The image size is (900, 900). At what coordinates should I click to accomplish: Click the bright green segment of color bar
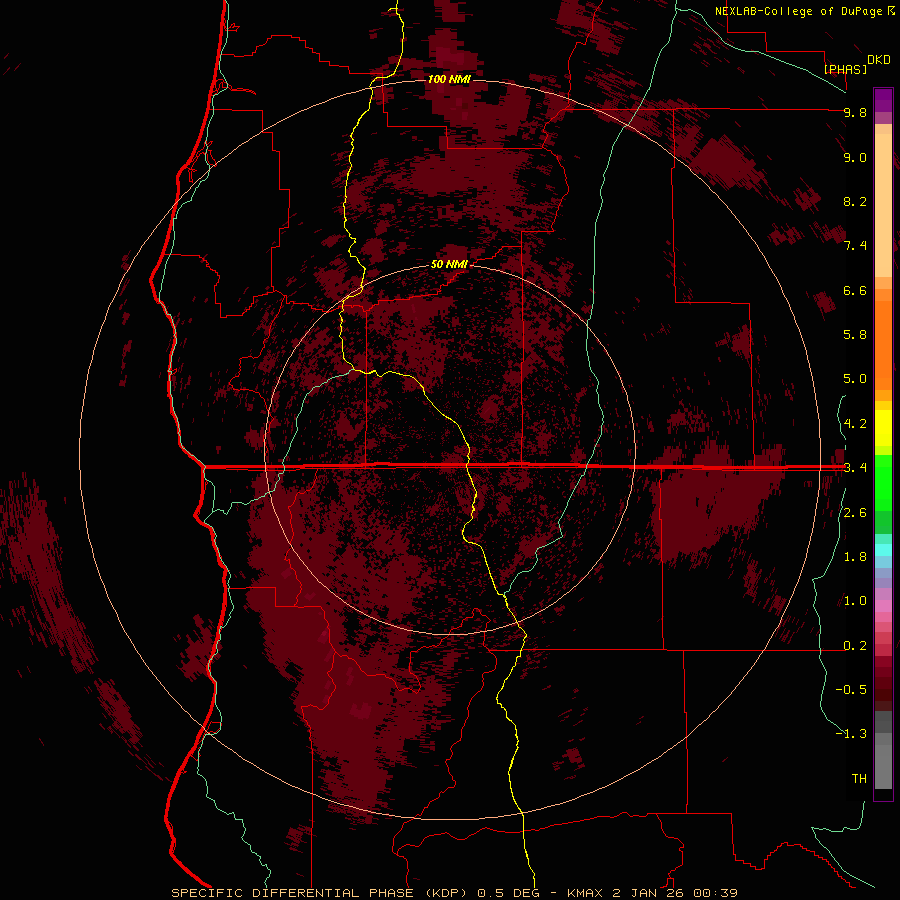tap(883, 482)
